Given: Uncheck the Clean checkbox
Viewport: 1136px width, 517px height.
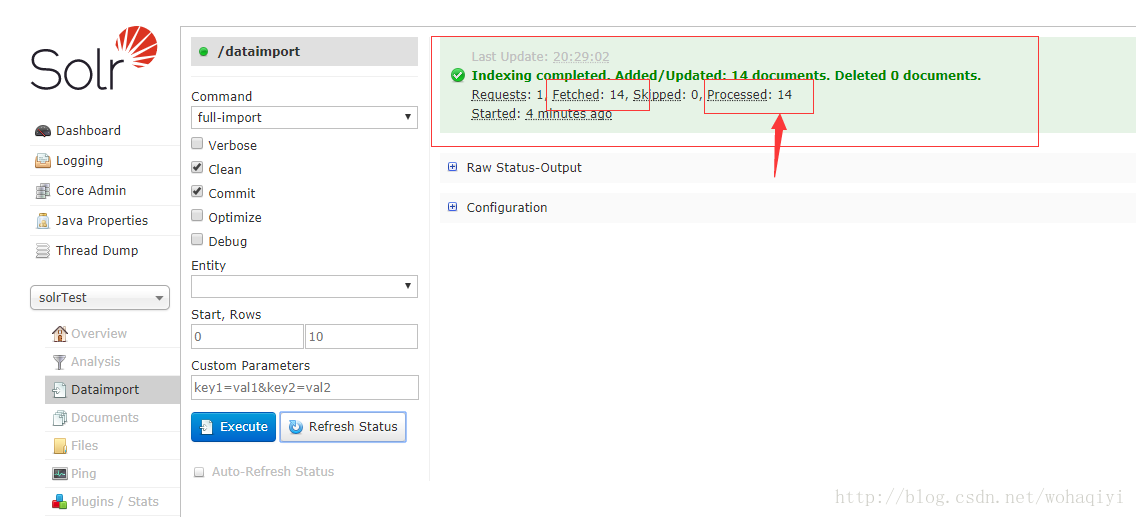Looking at the screenshot, I should pyautogui.click(x=197, y=168).
